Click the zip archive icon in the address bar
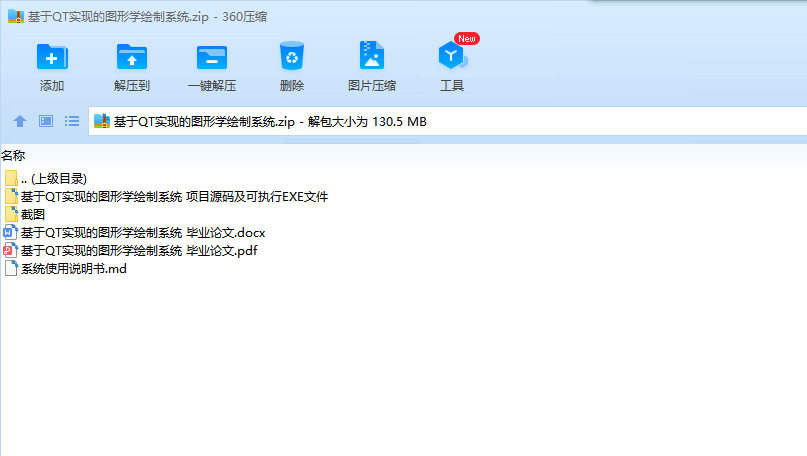The height and width of the screenshot is (456, 807). point(102,121)
